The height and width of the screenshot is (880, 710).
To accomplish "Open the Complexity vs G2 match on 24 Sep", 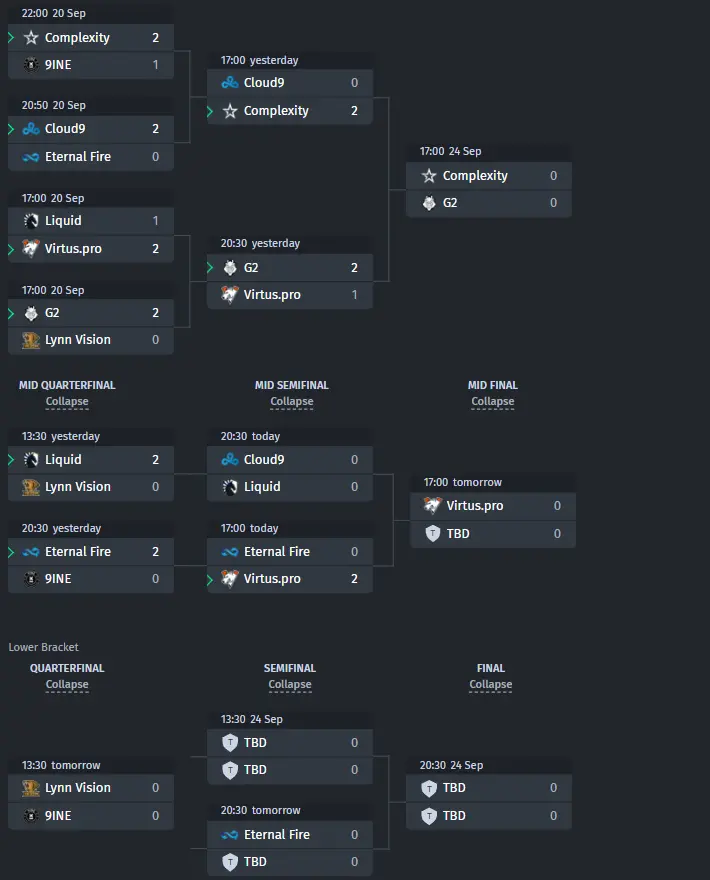I will (489, 181).
